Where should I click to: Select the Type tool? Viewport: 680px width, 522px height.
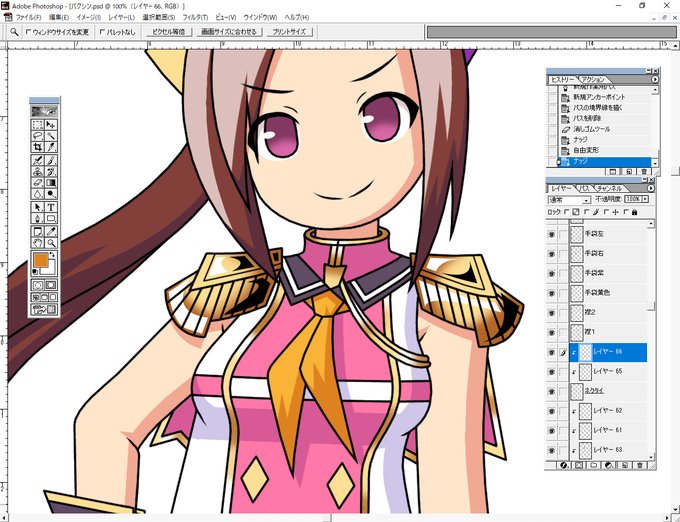point(51,207)
